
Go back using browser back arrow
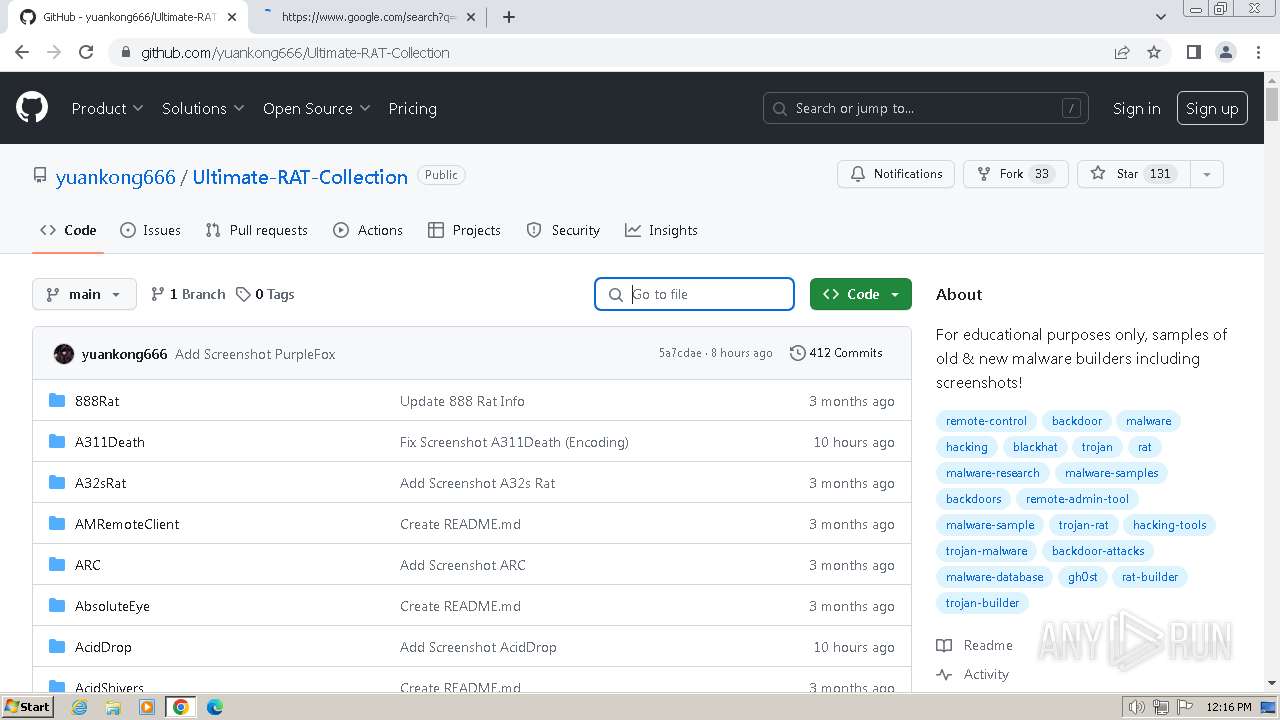[x=22, y=52]
